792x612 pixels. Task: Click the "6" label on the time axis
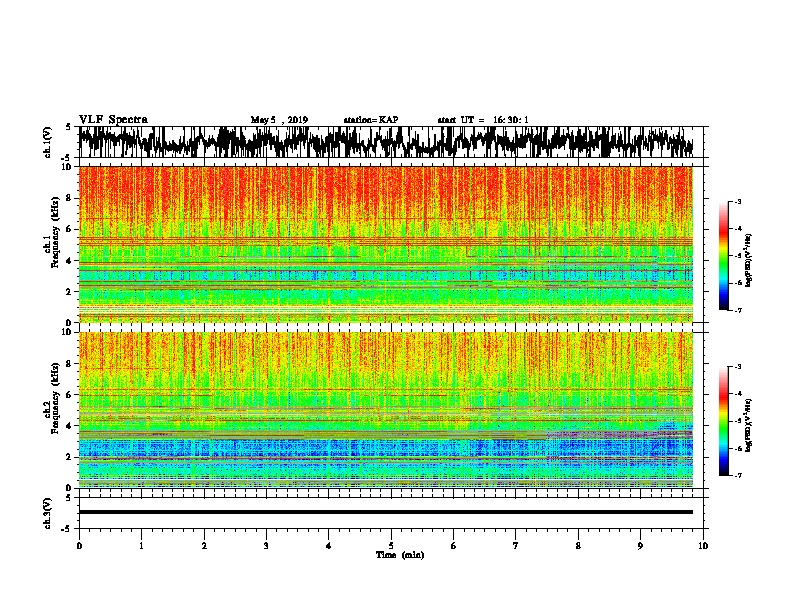click(x=454, y=545)
